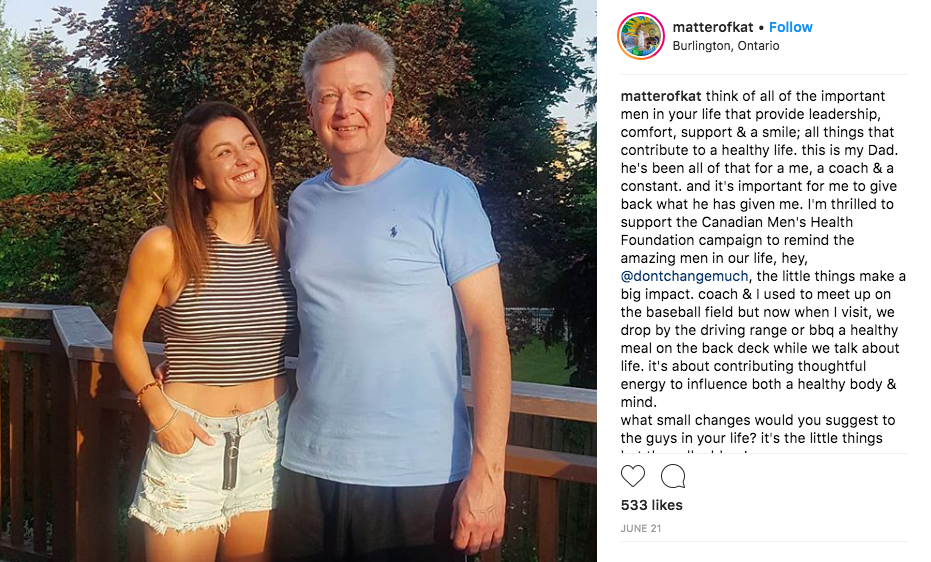931x562 pixels.
Task: Open the Burlington, Ontario location link
Action: click(725, 46)
